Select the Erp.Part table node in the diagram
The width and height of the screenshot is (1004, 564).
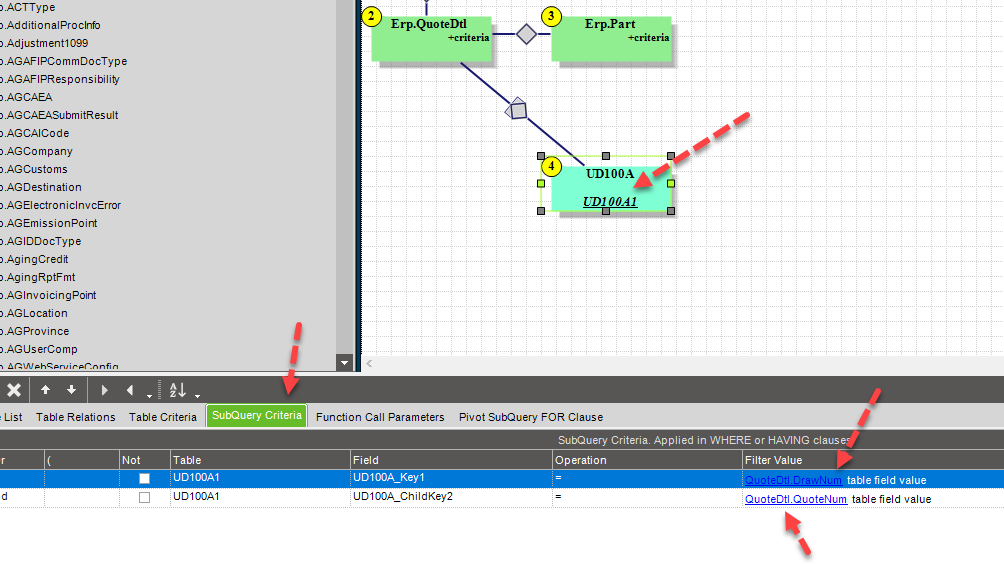[611, 39]
